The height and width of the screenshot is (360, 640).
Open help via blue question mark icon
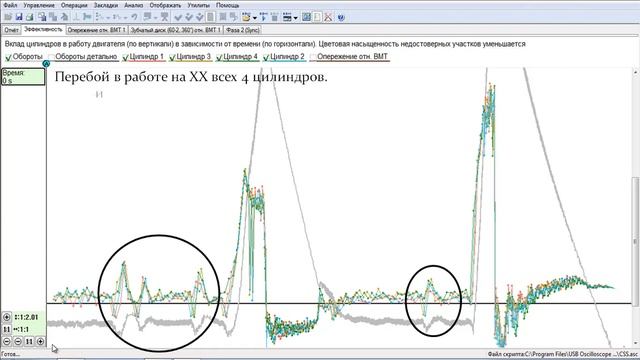pyautogui.click(x=341, y=17)
